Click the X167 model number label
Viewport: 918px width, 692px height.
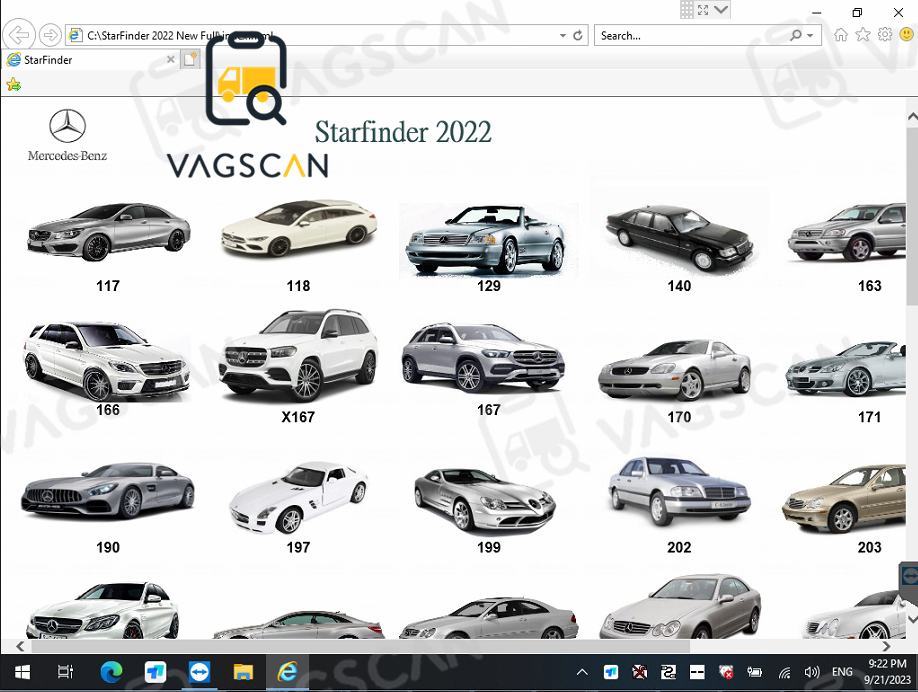pos(298,417)
